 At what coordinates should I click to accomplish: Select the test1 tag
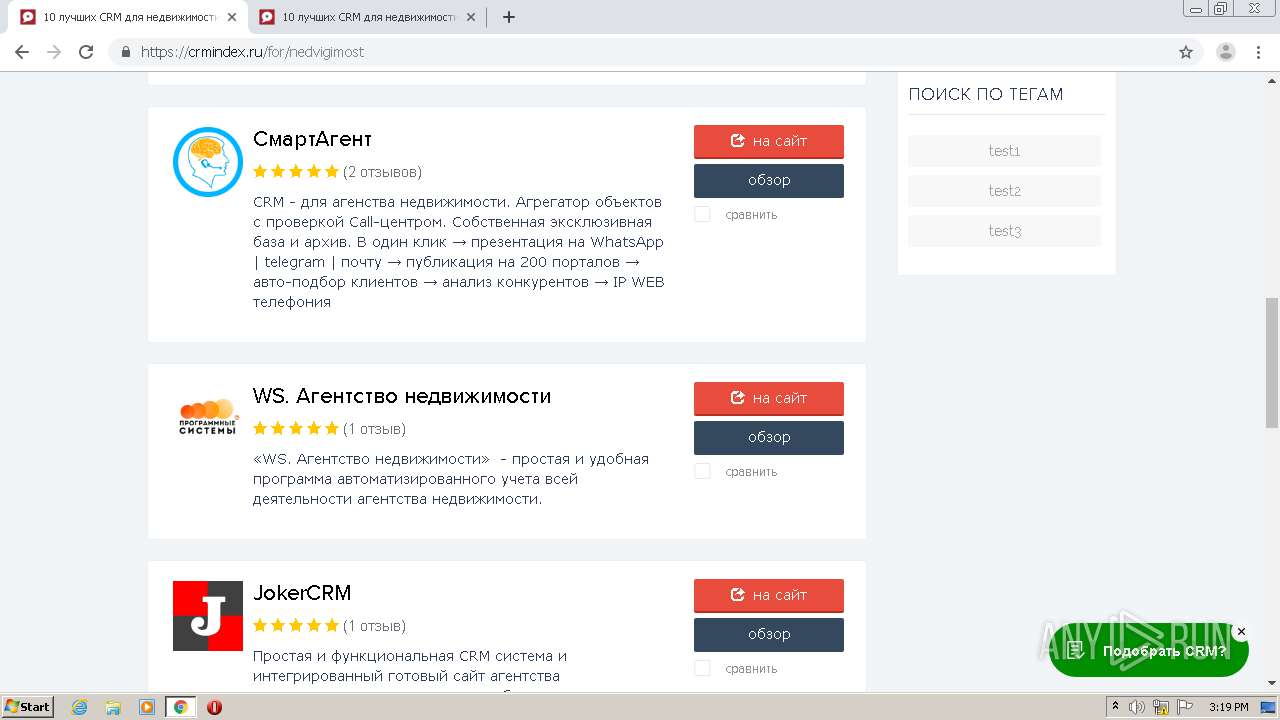[1004, 151]
